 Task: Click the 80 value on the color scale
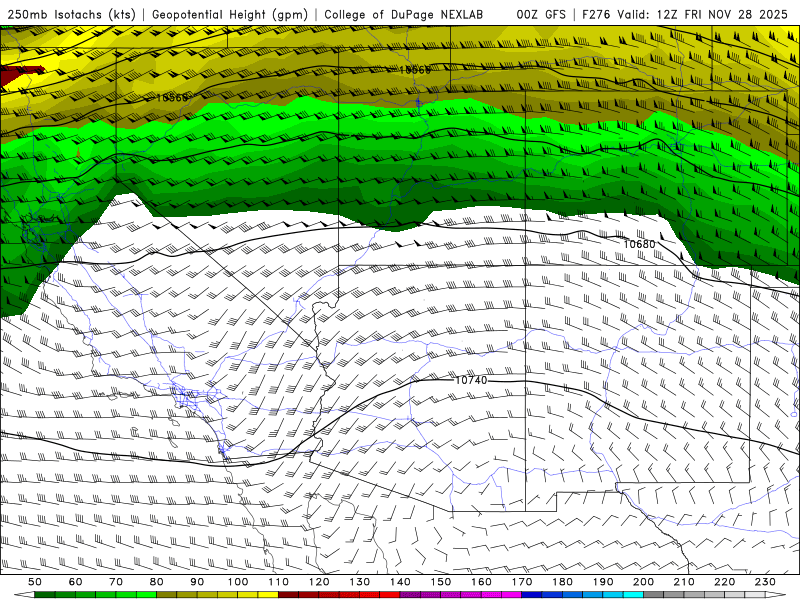click(x=157, y=582)
